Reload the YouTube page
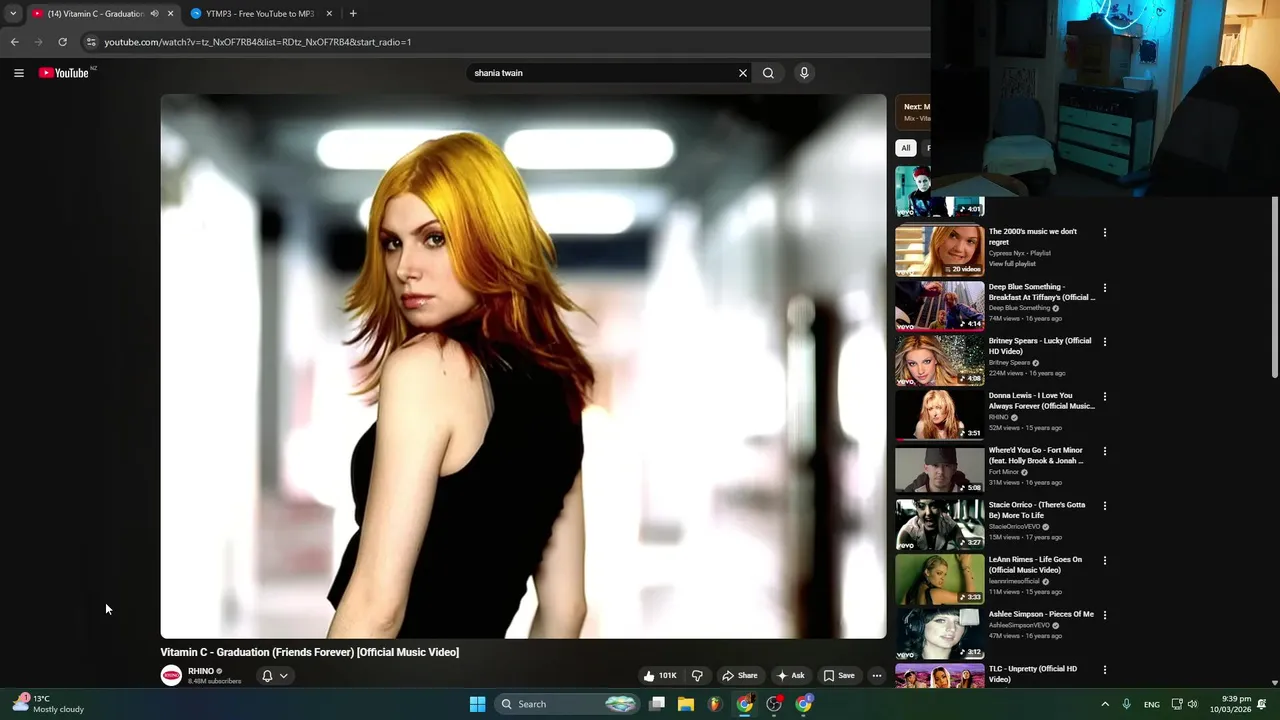 [x=62, y=42]
